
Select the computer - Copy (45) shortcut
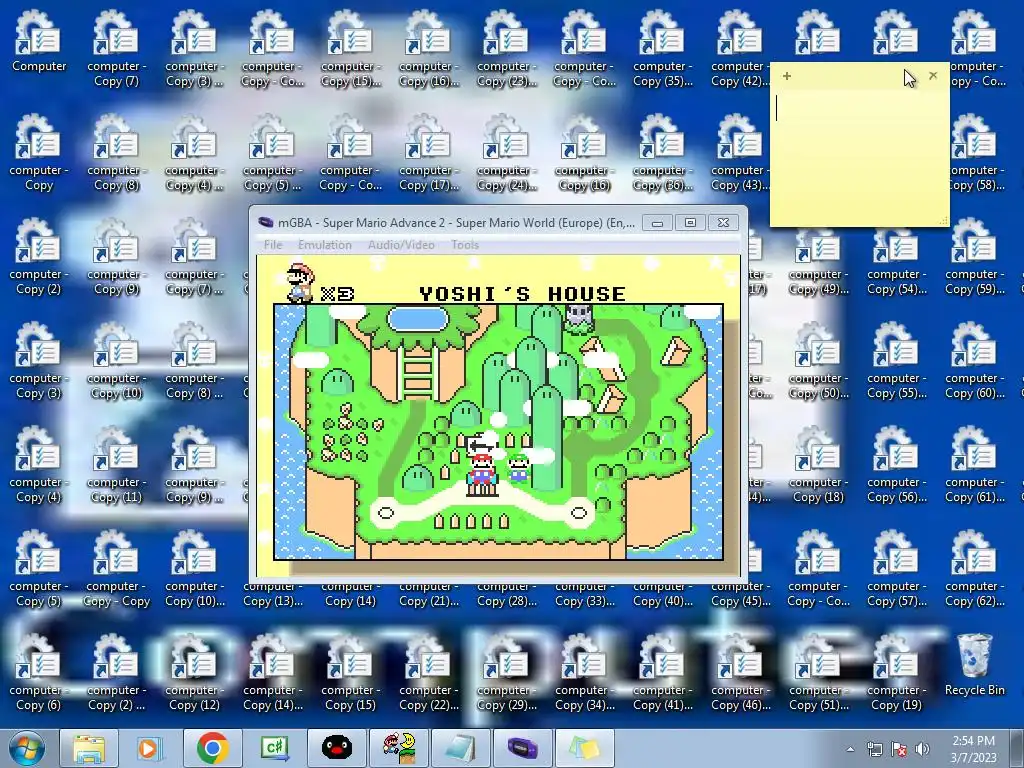coord(740,595)
